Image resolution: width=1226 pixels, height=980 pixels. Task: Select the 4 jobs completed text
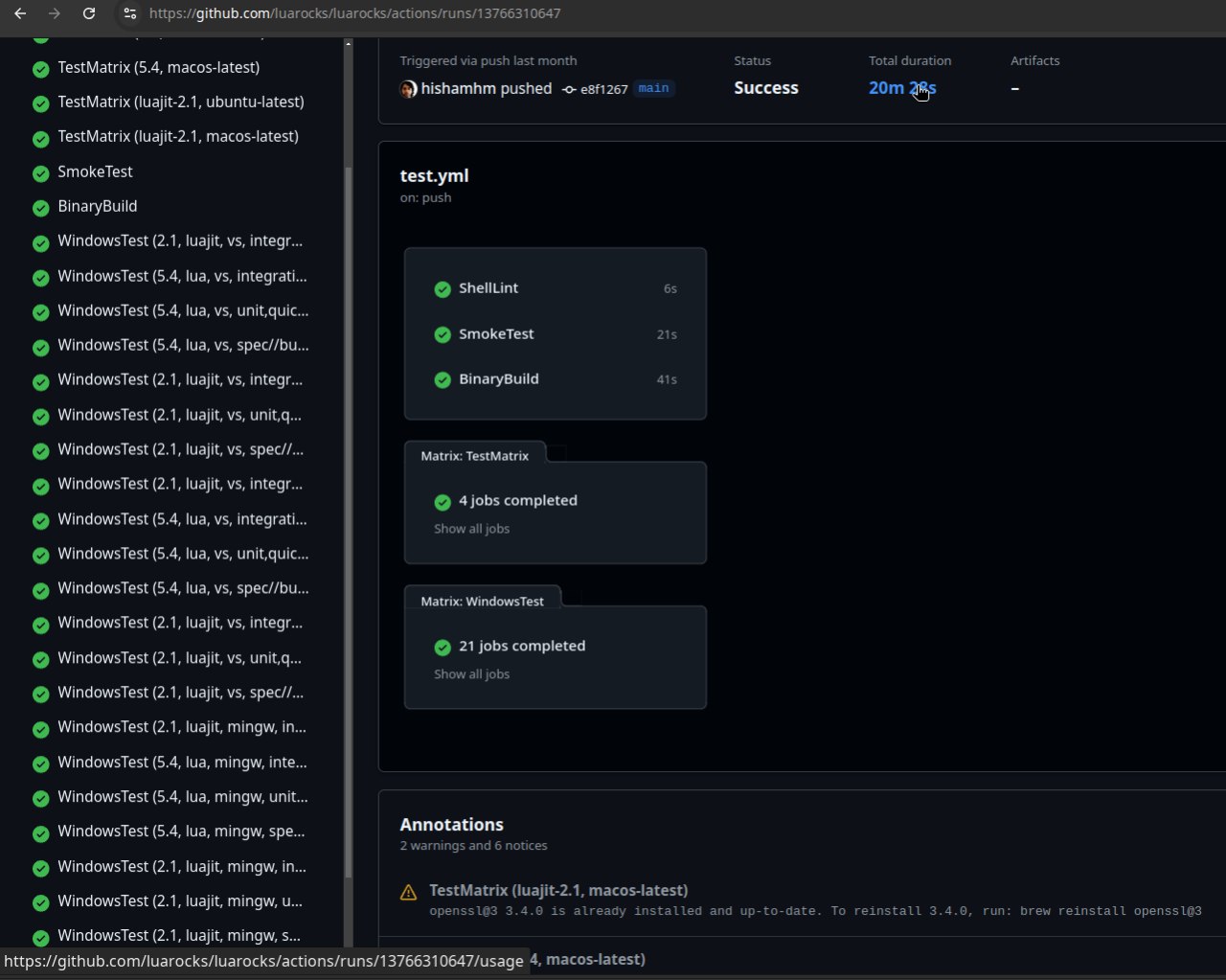pyautogui.click(x=518, y=500)
